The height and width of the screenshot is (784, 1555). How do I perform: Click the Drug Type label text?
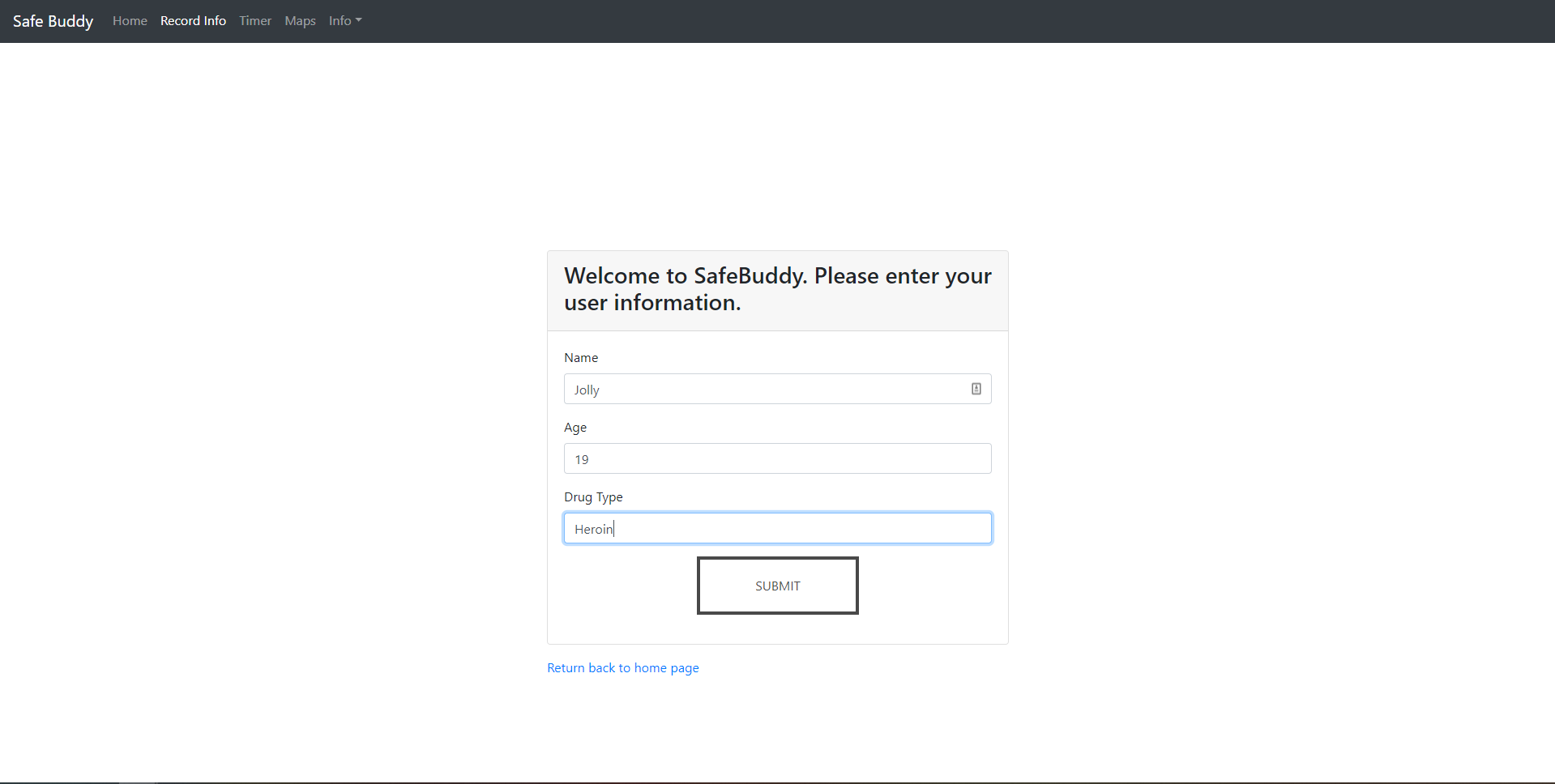tap(593, 497)
